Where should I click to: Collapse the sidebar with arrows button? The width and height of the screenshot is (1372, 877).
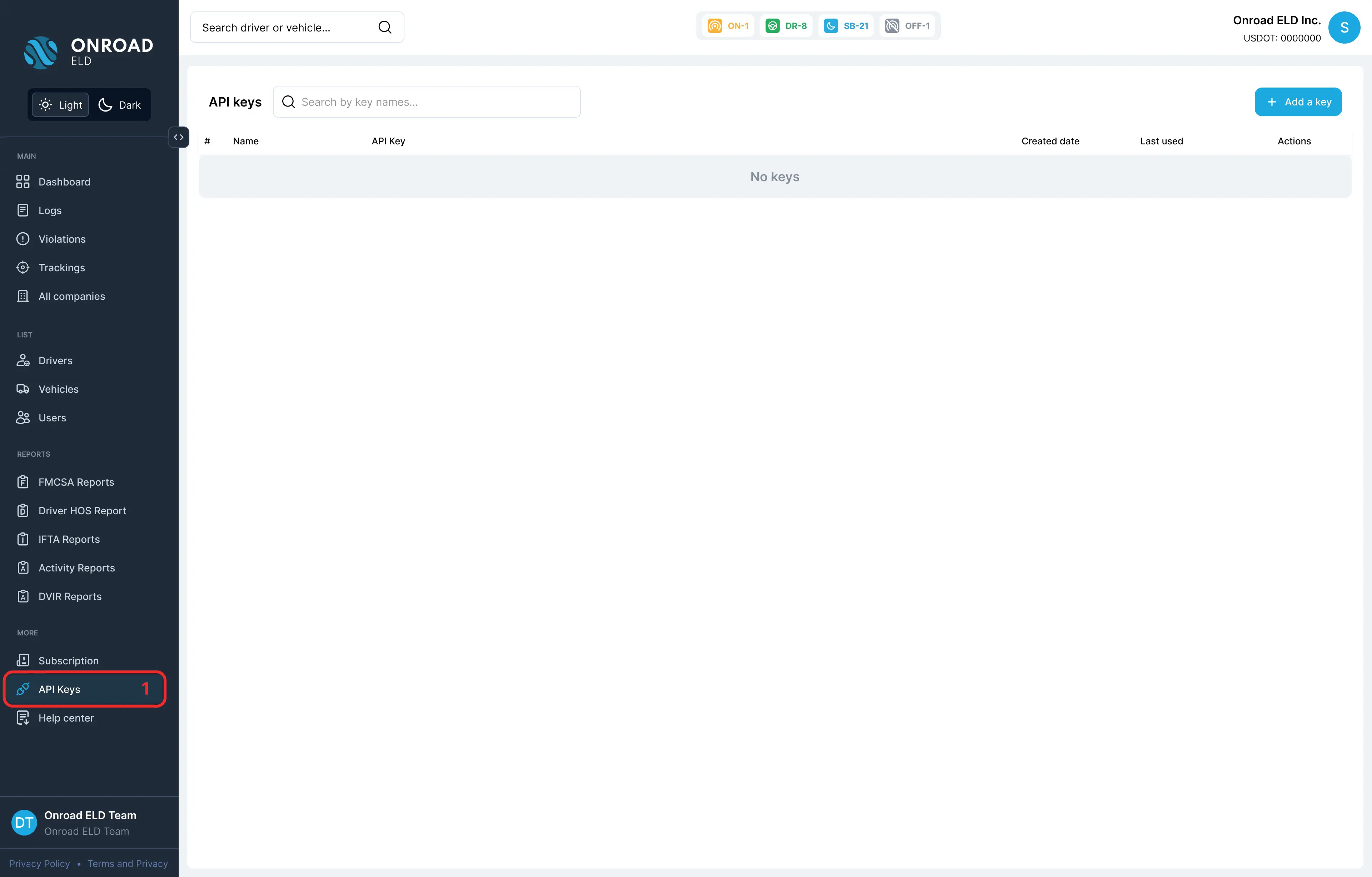coord(178,137)
